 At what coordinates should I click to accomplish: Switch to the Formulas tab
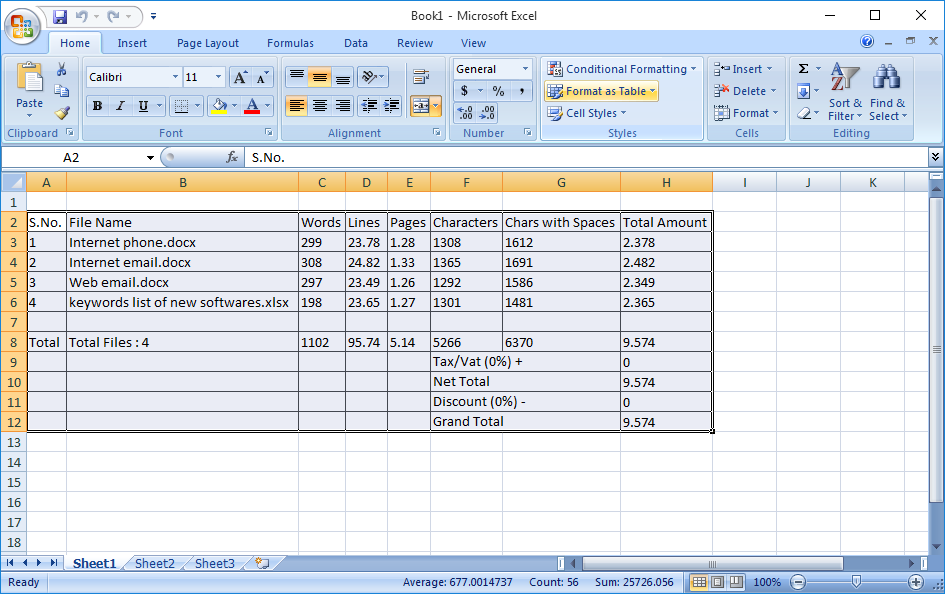tap(290, 43)
